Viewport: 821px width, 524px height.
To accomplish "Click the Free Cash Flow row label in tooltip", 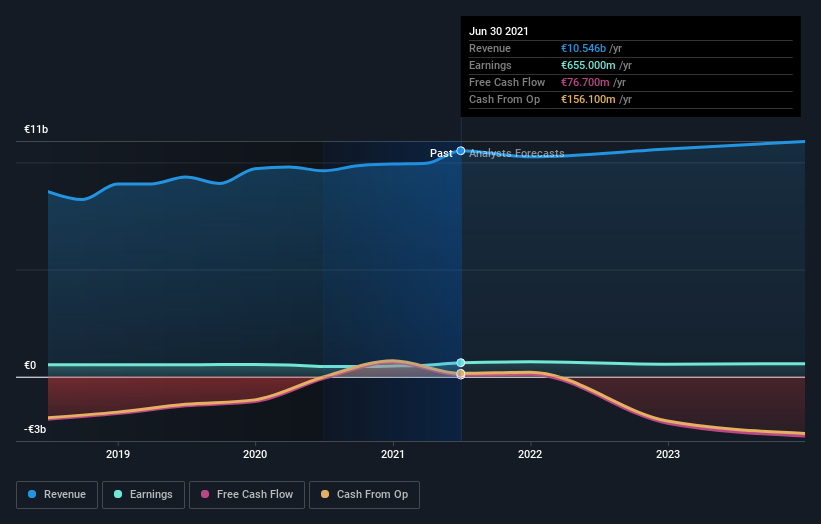I will tap(507, 82).
